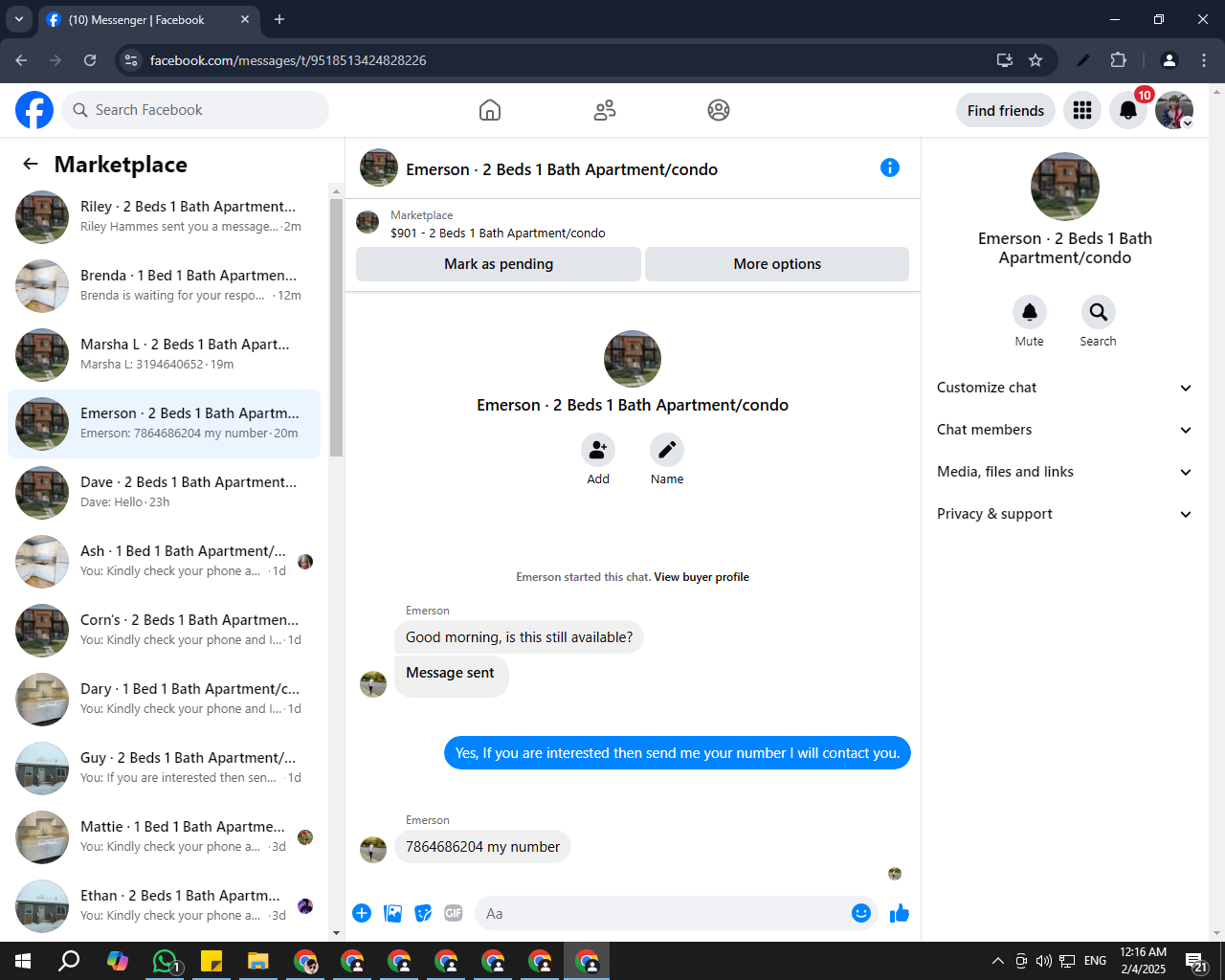Open the Friends icon in top navigation
This screenshot has height=980, width=1225.
tap(605, 110)
